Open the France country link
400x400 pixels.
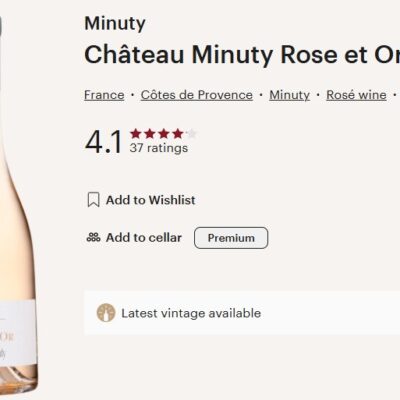coord(104,95)
